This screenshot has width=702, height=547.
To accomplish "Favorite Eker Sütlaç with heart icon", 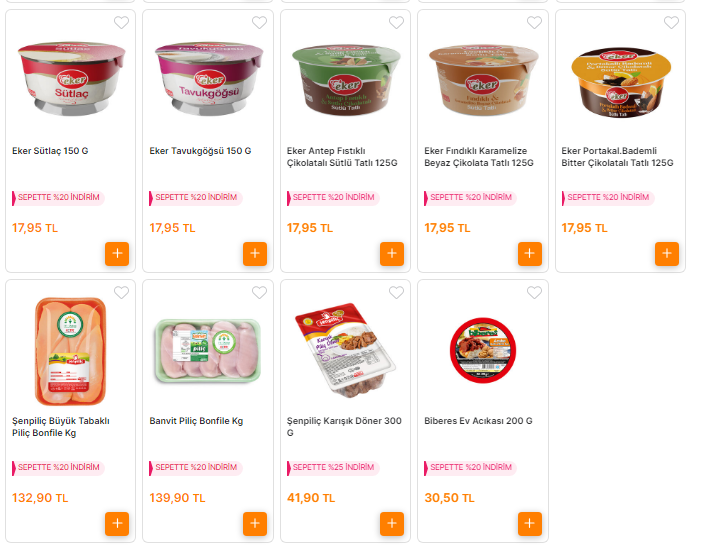I will (121, 22).
